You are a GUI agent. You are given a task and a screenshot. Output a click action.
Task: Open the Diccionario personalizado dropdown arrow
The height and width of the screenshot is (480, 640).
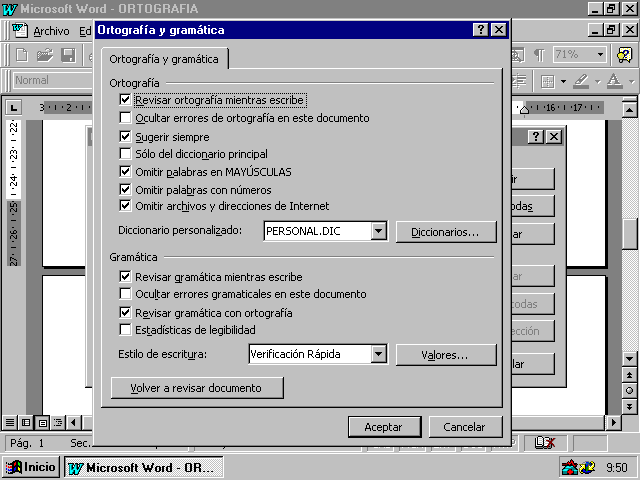click(x=378, y=231)
